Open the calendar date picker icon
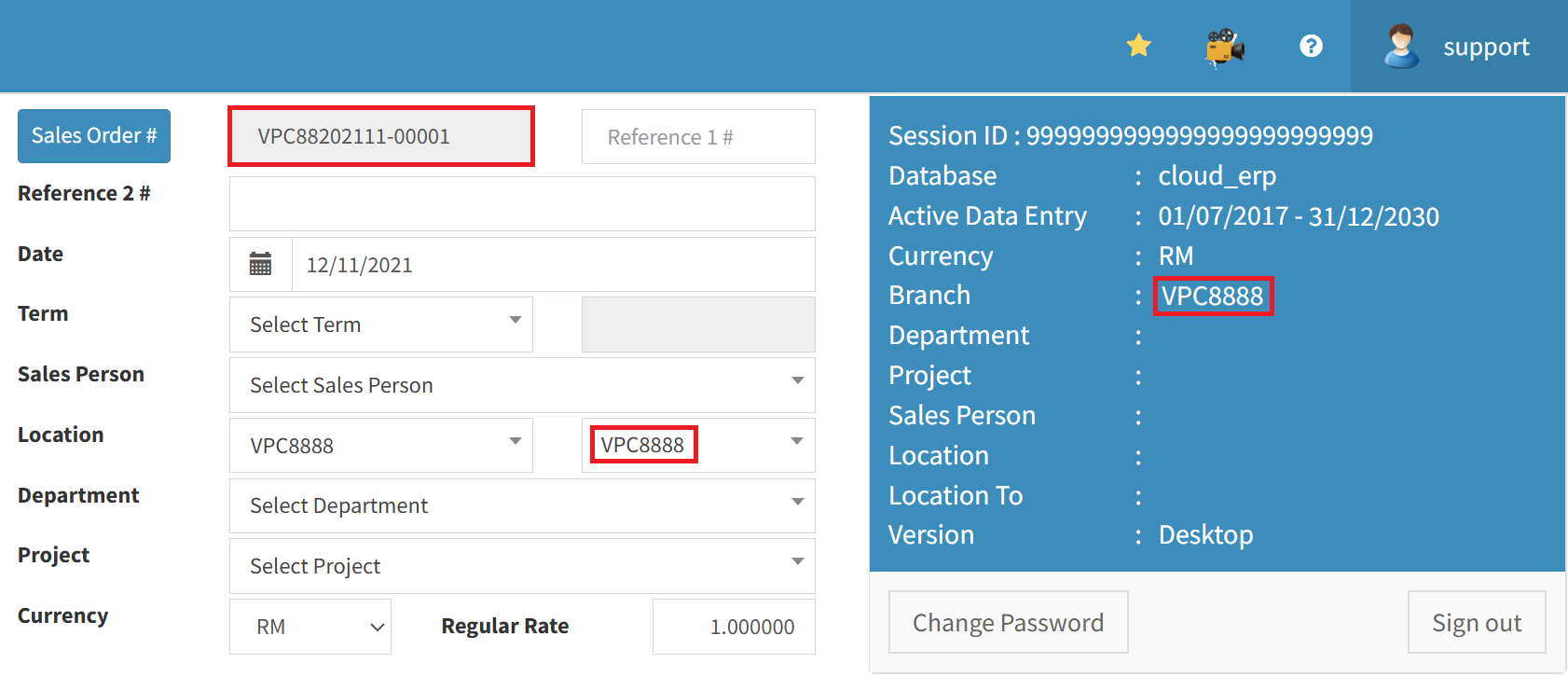The image size is (1568, 691). [x=261, y=265]
